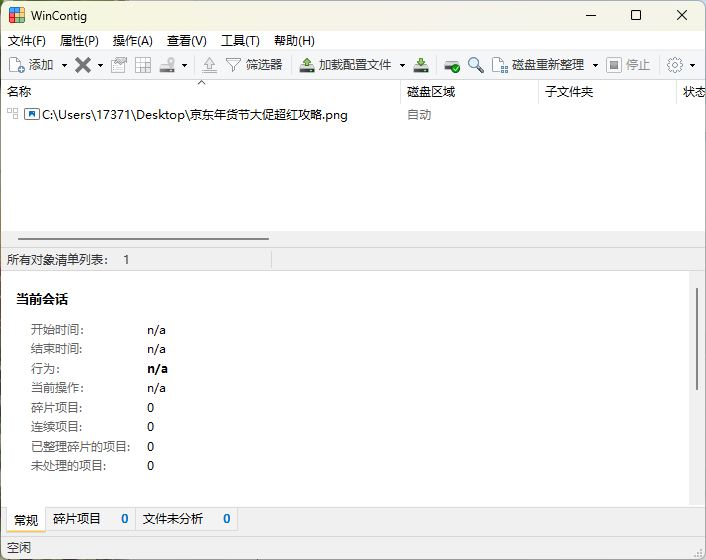Click the disk check icon with green checkmark

tap(452, 65)
